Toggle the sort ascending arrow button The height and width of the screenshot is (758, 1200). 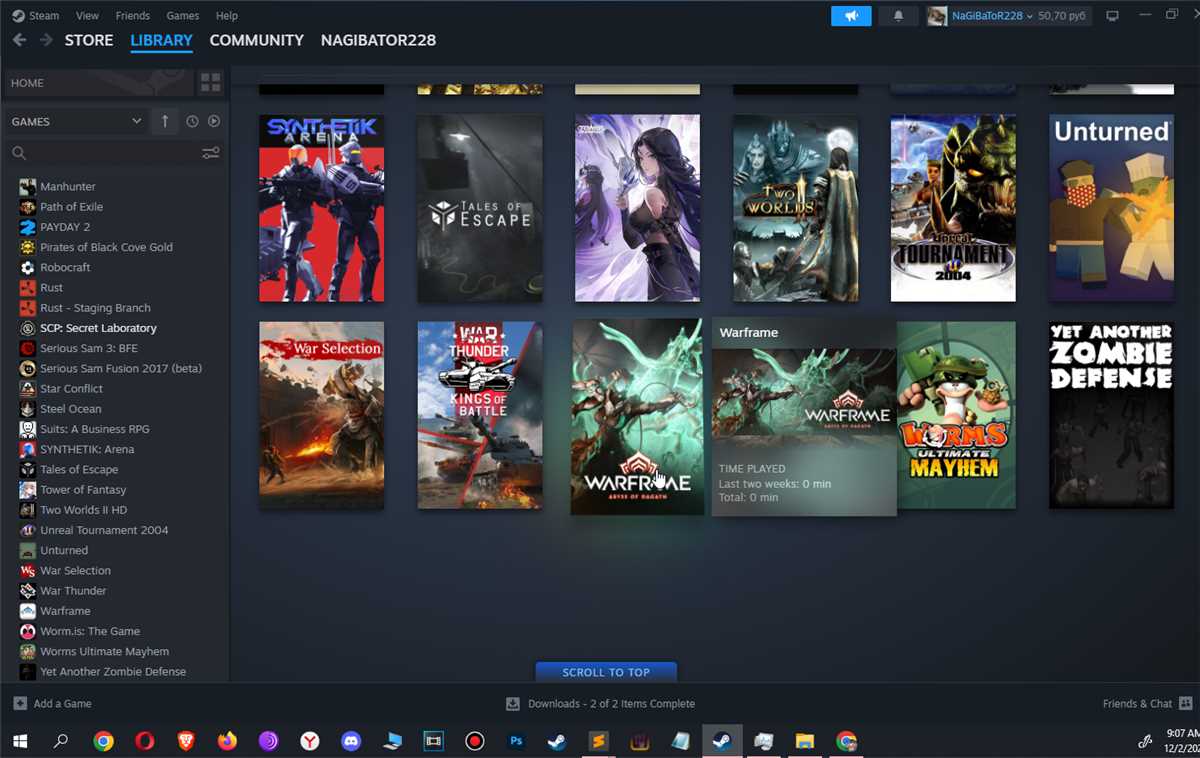click(x=165, y=121)
